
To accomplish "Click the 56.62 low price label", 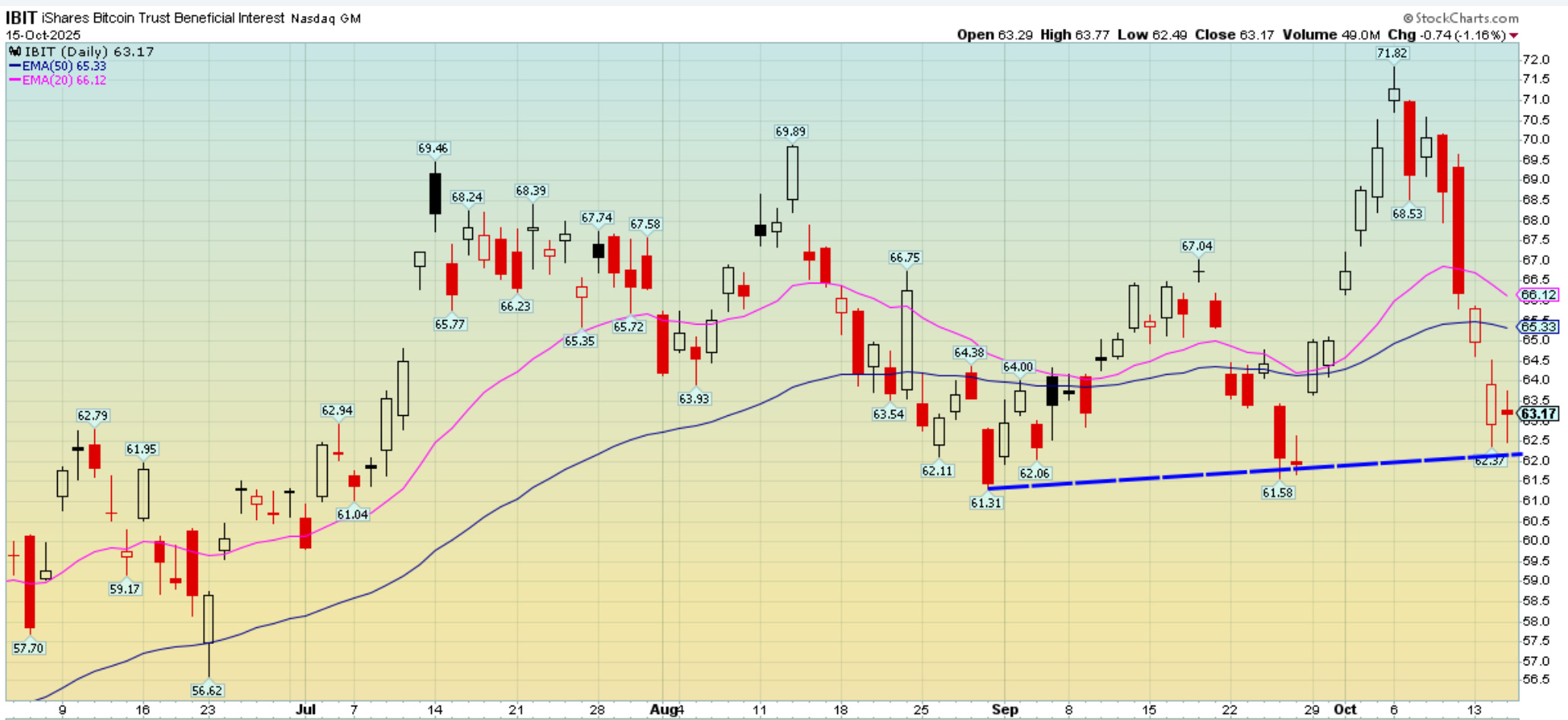I will [x=207, y=690].
